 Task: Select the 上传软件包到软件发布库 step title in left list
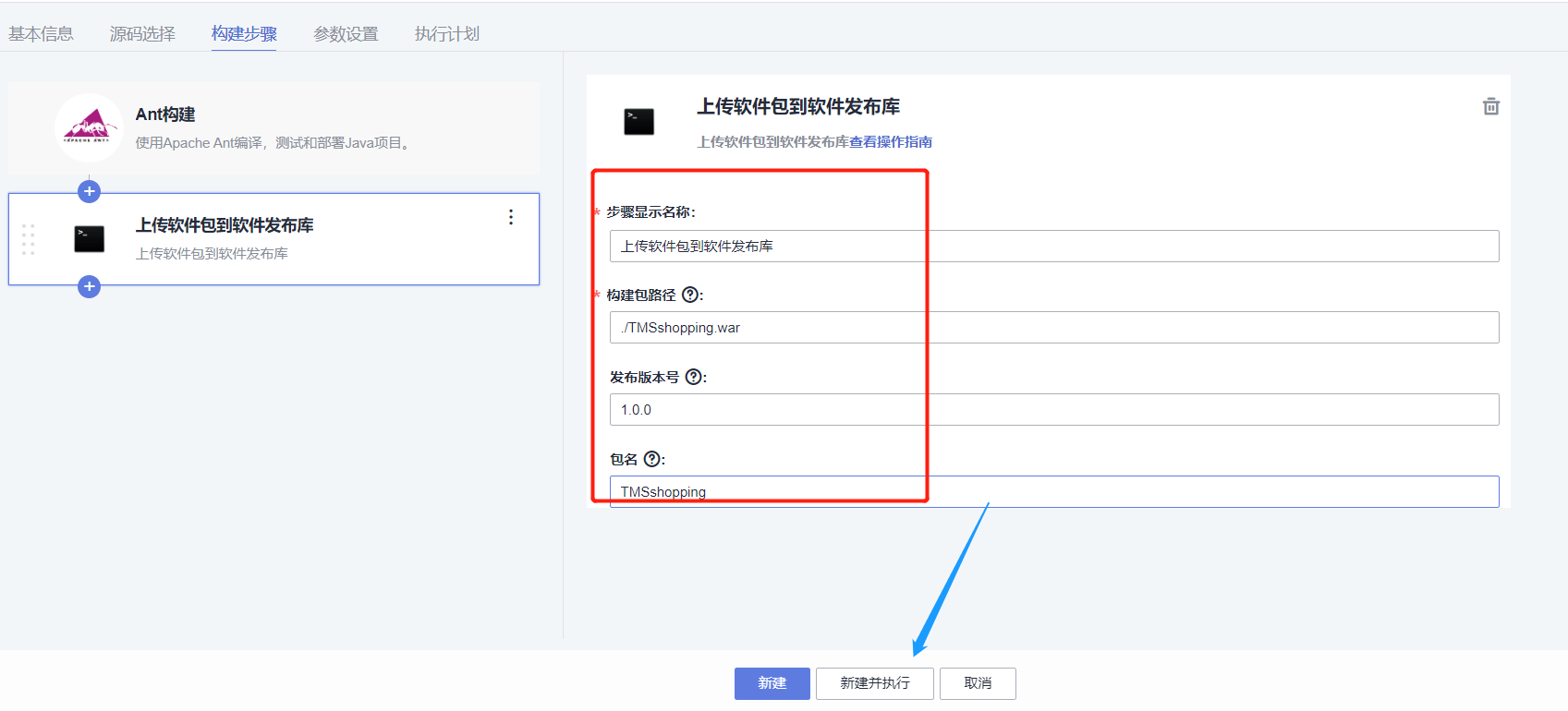[225, 225]
